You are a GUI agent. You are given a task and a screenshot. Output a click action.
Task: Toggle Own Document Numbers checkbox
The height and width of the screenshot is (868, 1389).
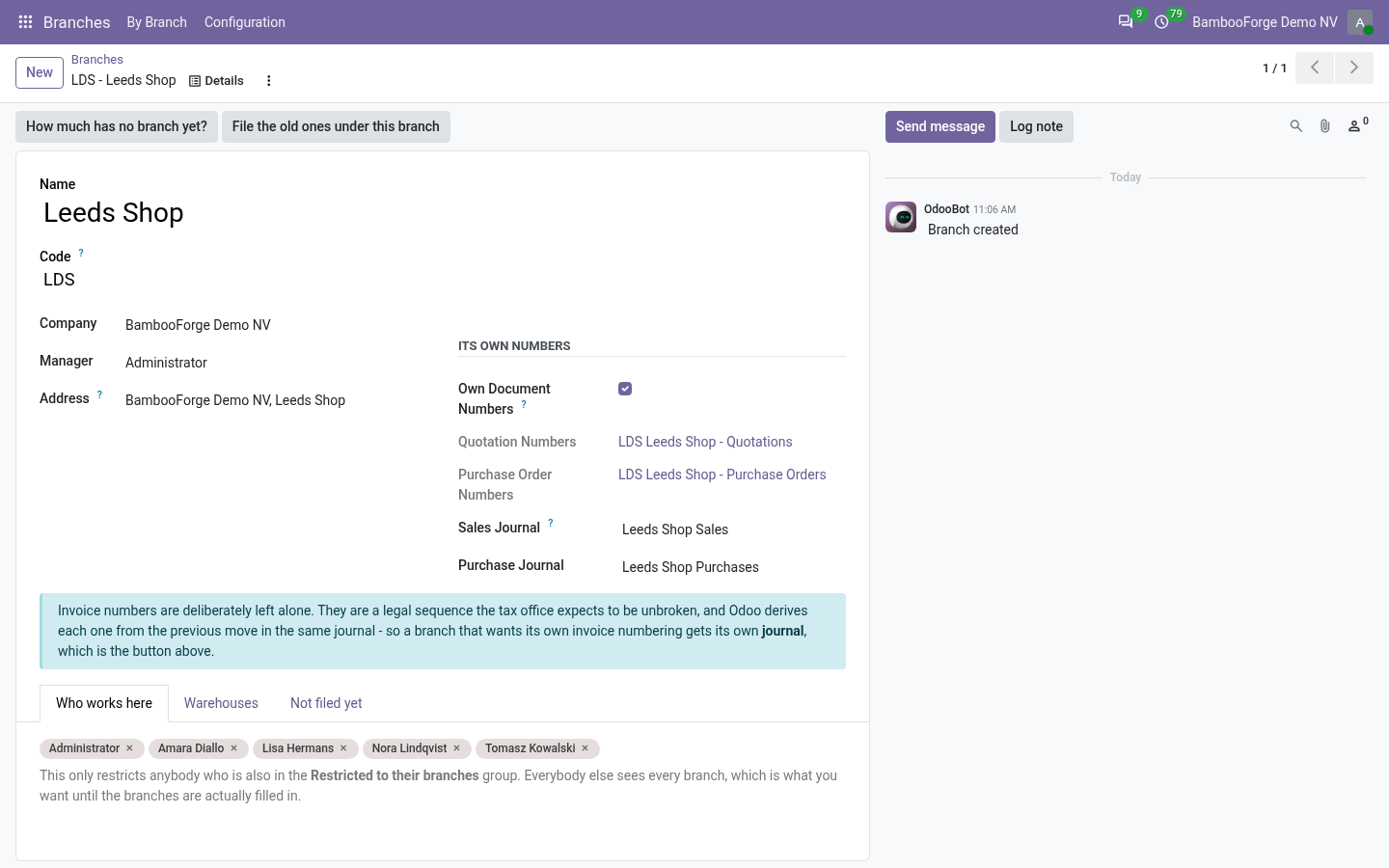tap(625, 389)
